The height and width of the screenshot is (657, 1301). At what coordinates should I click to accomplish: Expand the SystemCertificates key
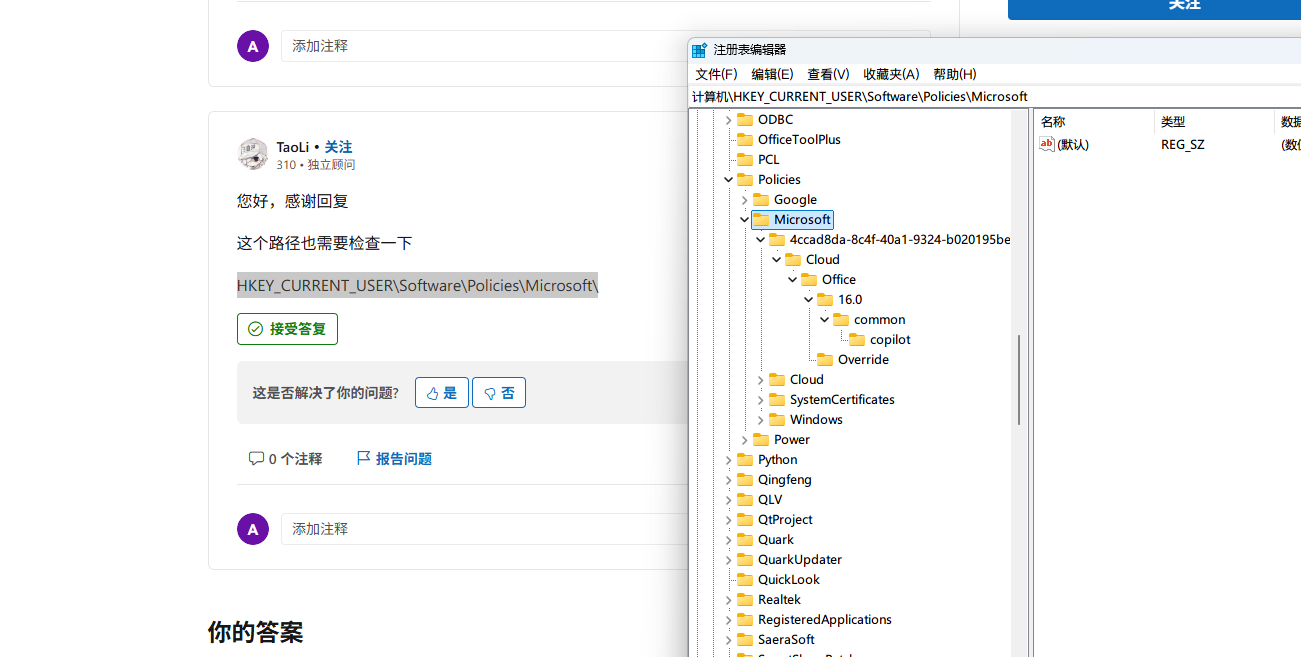point(760,400)
